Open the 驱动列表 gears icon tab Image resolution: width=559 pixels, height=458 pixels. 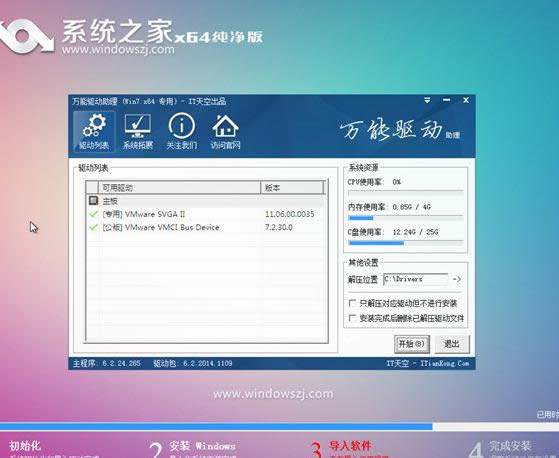[x=94, y=131]
